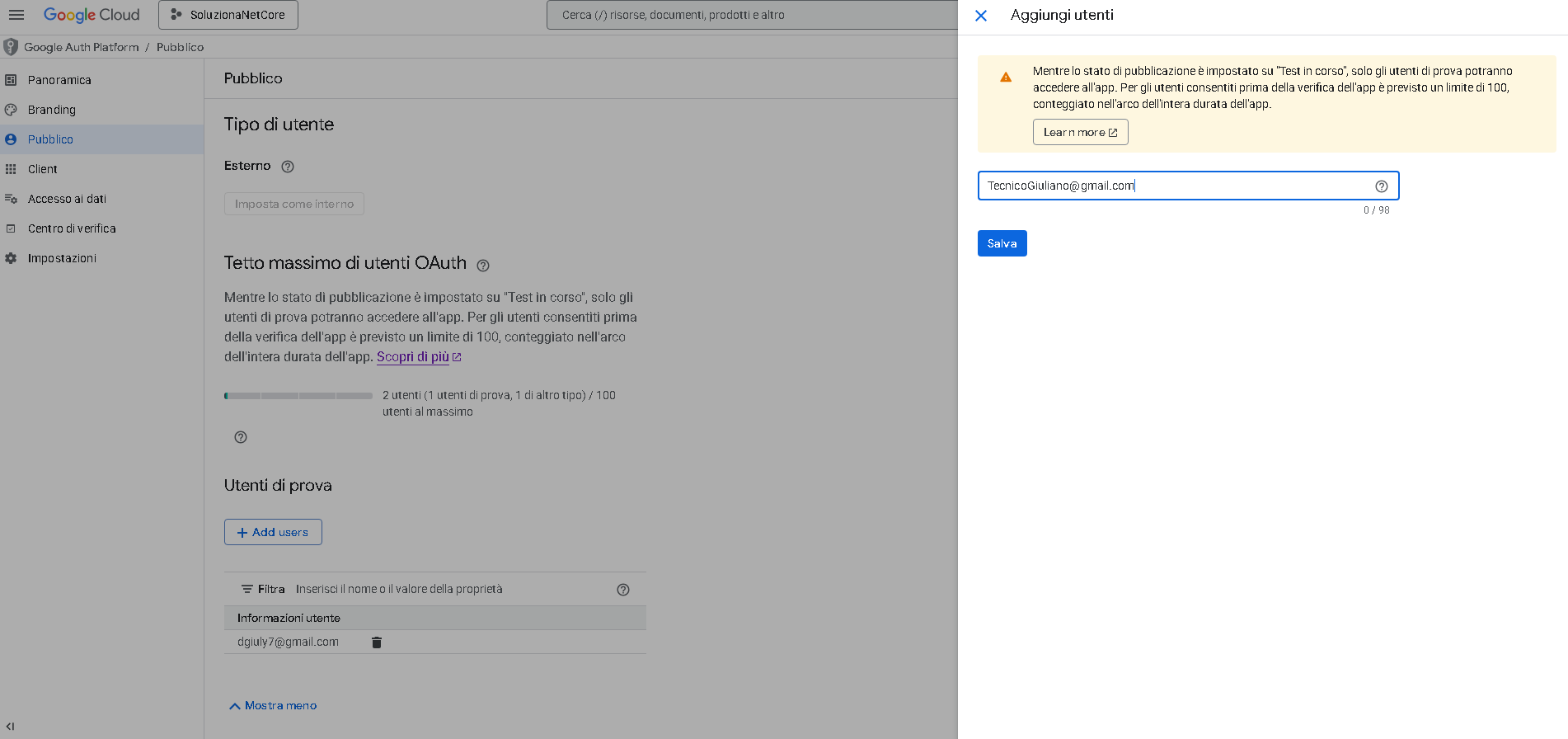Open Panoramica in the sidebar
This screenshot has width=1568, height=739.
click(59, 80)
